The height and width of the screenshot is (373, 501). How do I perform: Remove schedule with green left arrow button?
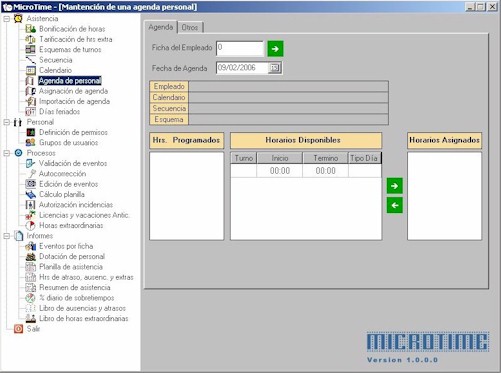point(395,205)
